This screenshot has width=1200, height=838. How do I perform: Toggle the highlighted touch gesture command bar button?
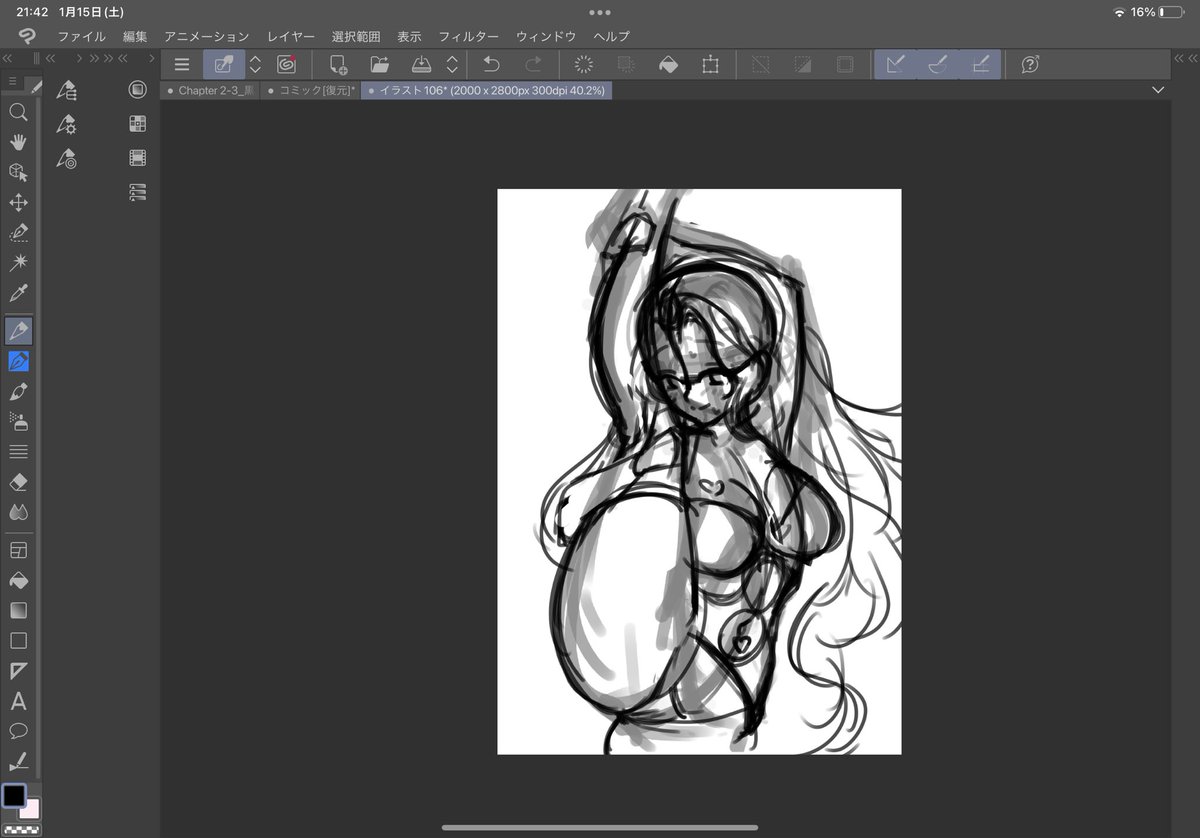tap(224, 64)
